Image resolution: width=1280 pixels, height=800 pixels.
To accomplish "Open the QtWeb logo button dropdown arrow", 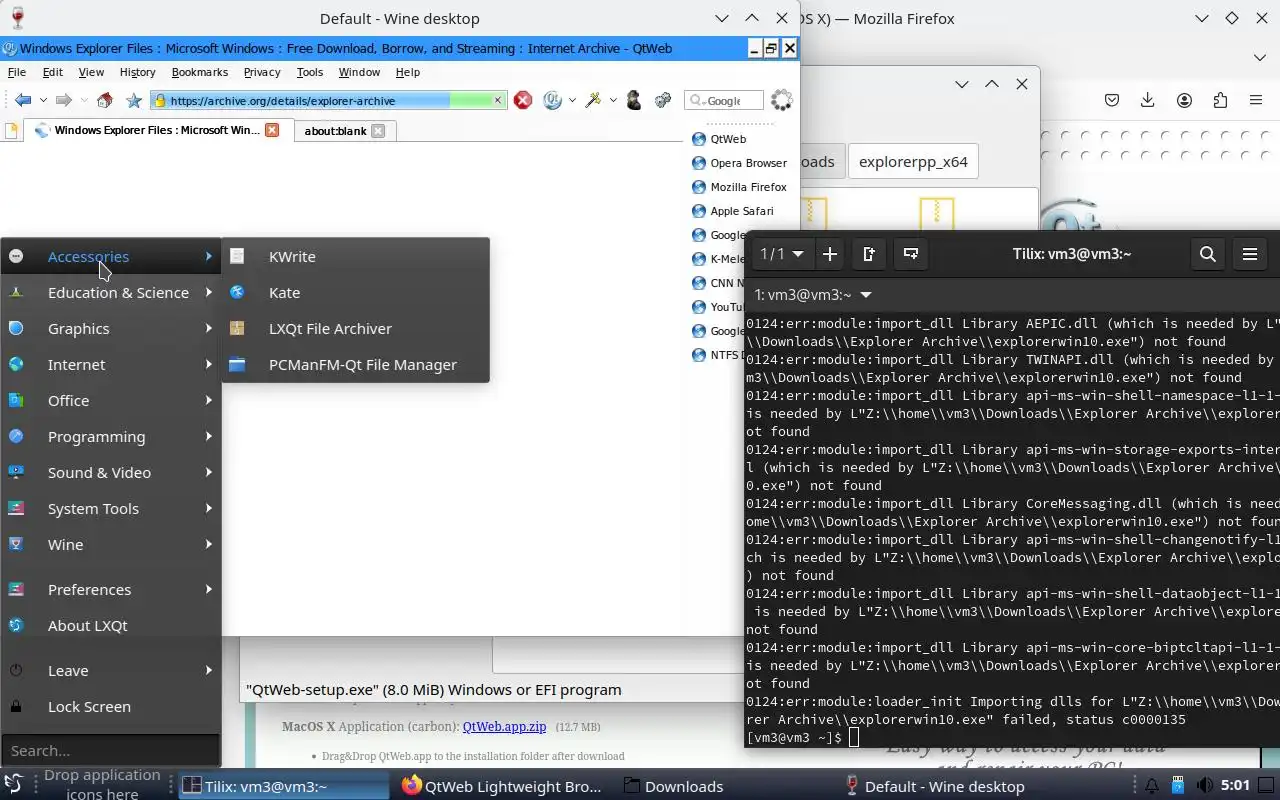I will click(x=572, y=100).
